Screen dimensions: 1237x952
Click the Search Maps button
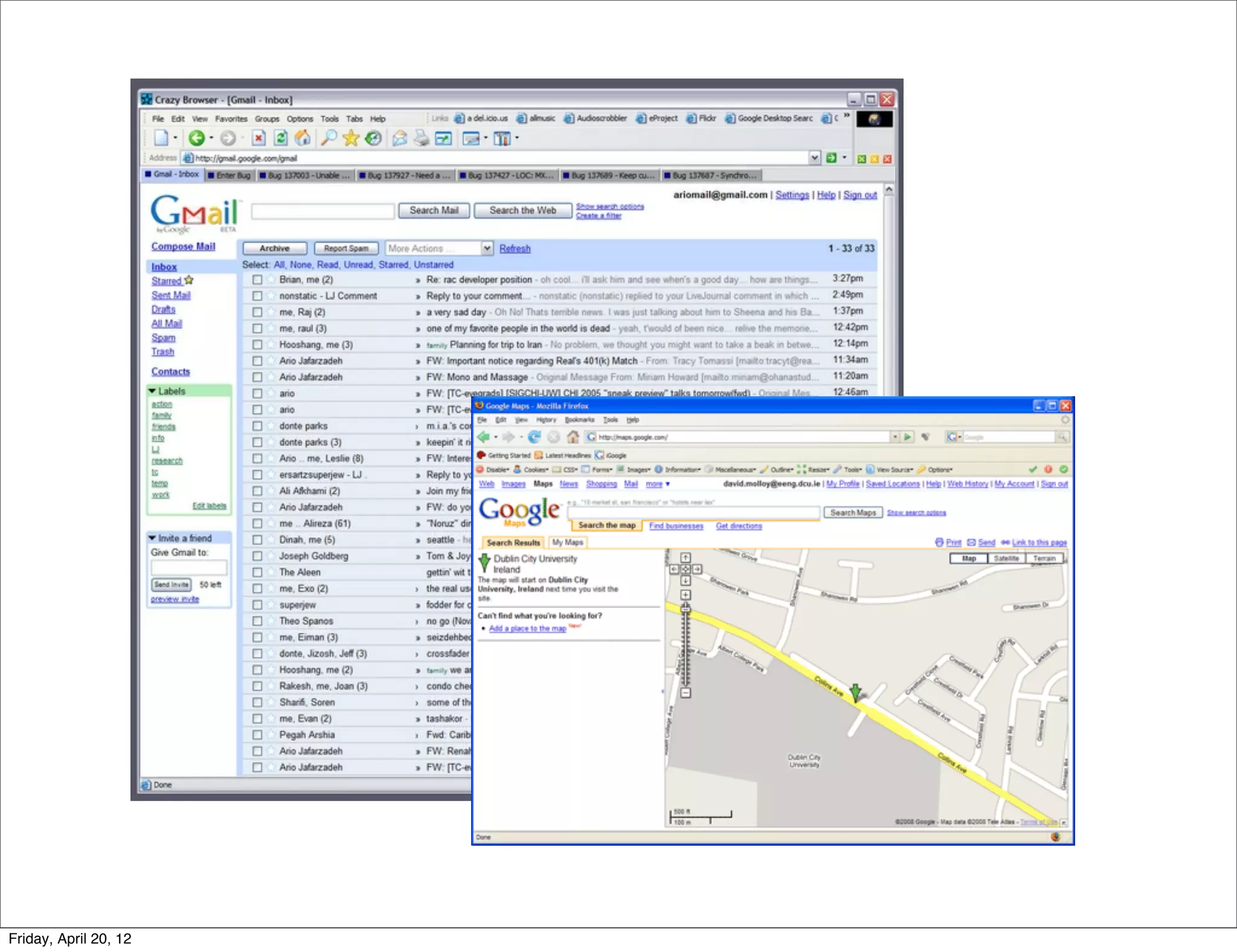852,513
